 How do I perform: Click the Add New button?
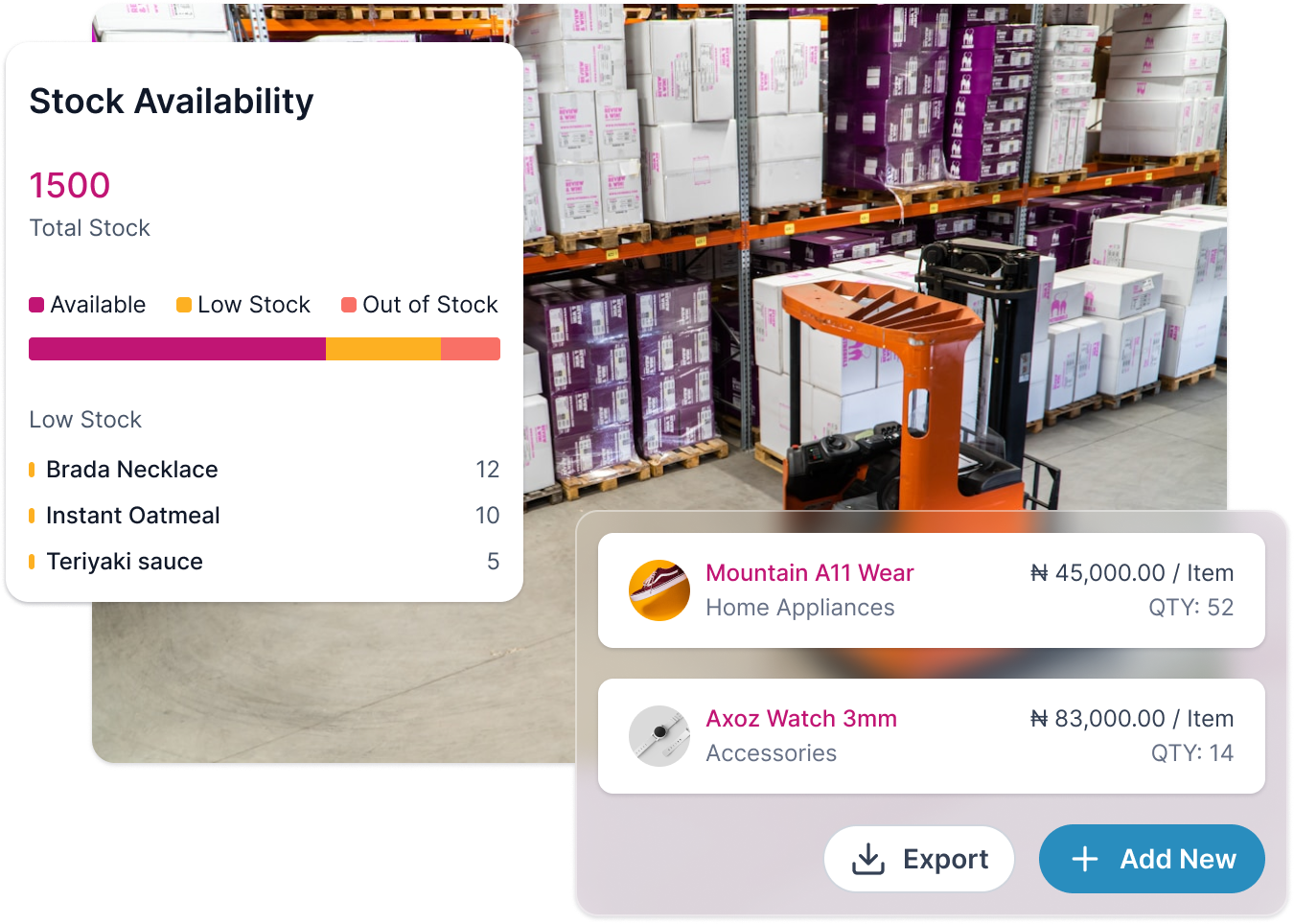[x=1152, y=859]
